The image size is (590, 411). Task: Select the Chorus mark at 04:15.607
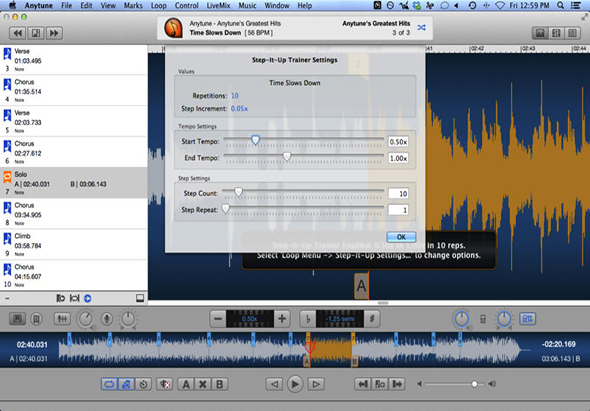click(74, 275)
